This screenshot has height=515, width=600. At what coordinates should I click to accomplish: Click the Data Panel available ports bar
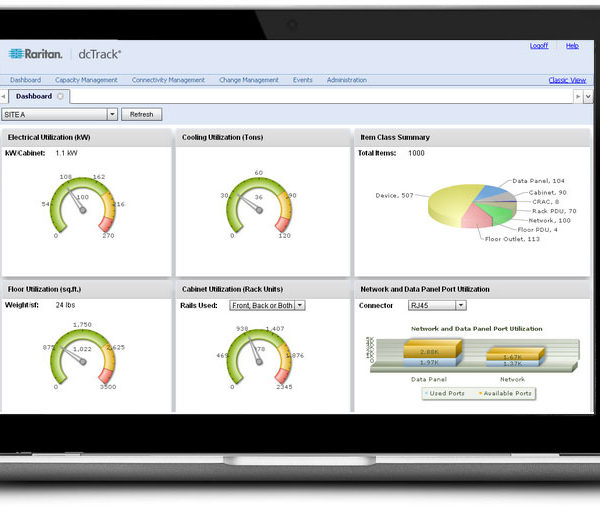432,350
